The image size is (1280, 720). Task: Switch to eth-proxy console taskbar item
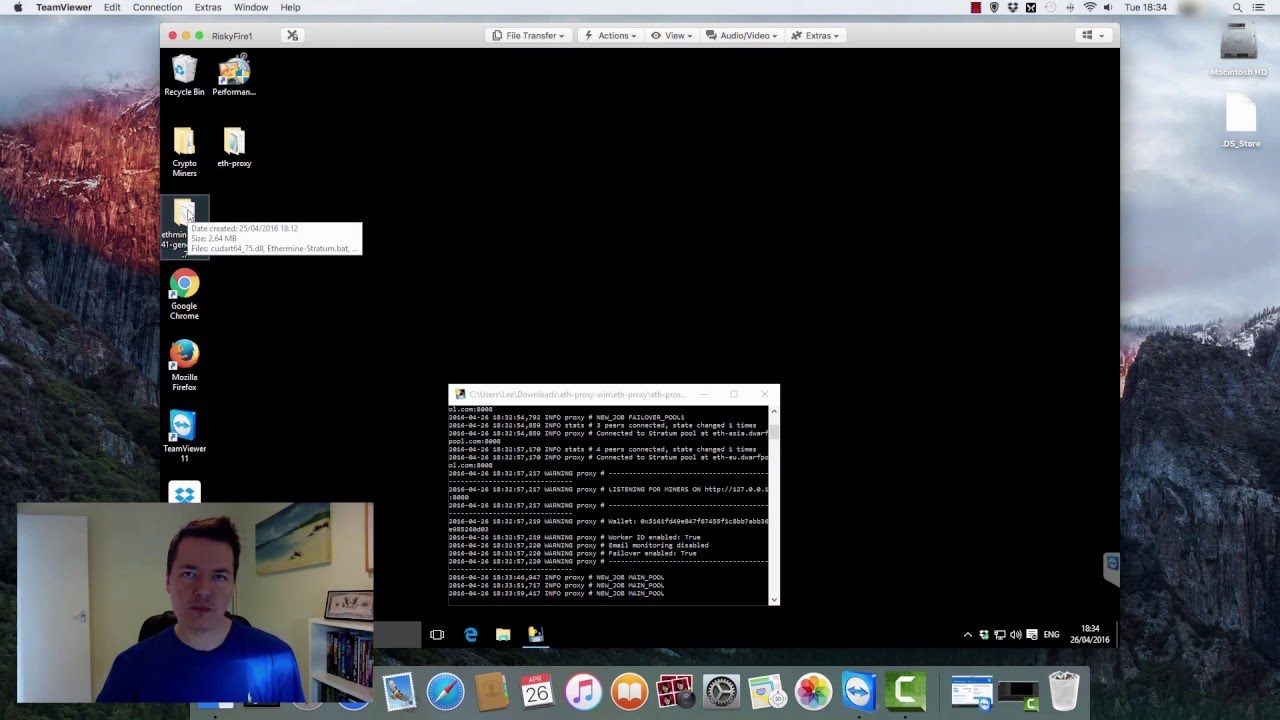[535, 635]
